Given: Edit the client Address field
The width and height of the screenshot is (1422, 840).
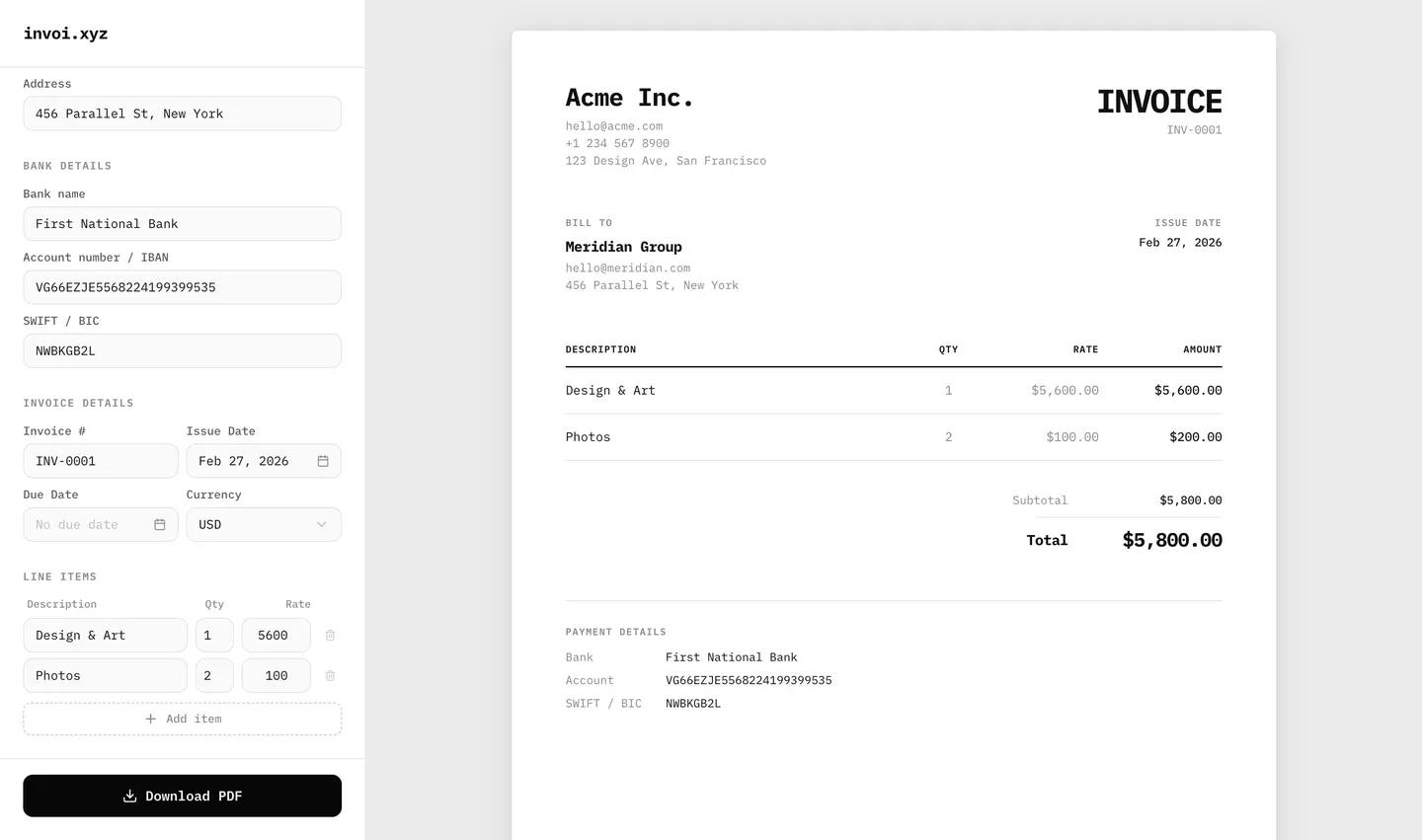Looking at the screenshot, I should coord(183,114).
